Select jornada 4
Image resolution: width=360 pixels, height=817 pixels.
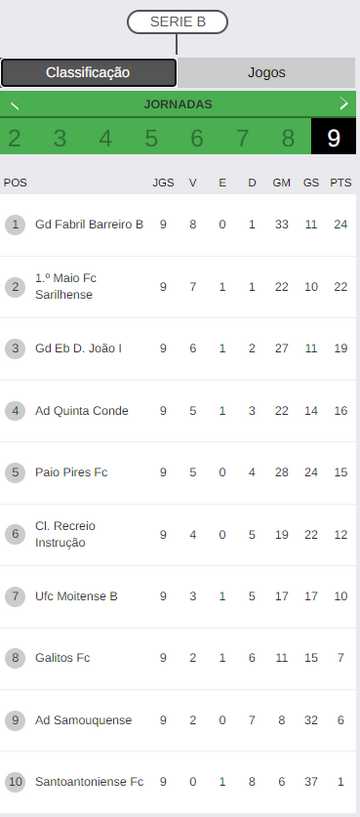pos(106,139)
